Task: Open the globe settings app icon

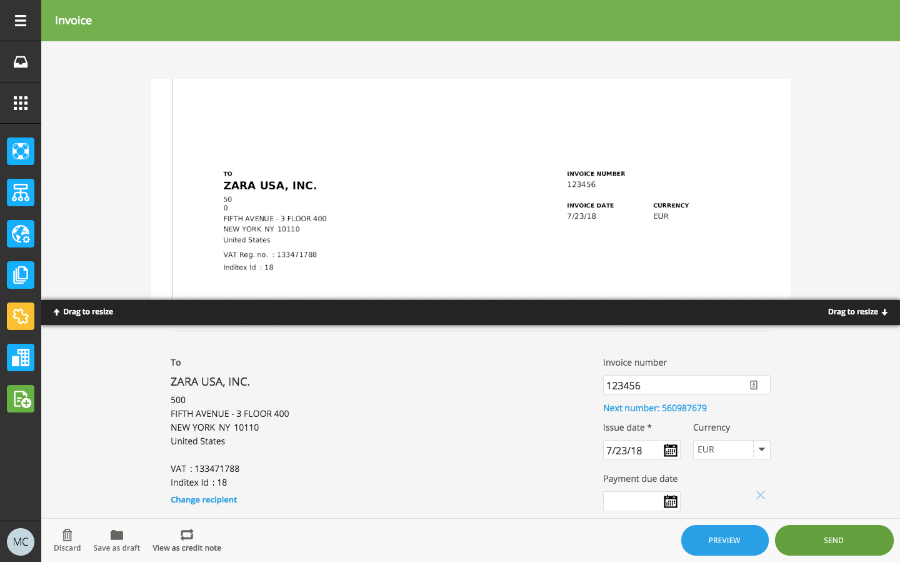Action: point(21,234)
